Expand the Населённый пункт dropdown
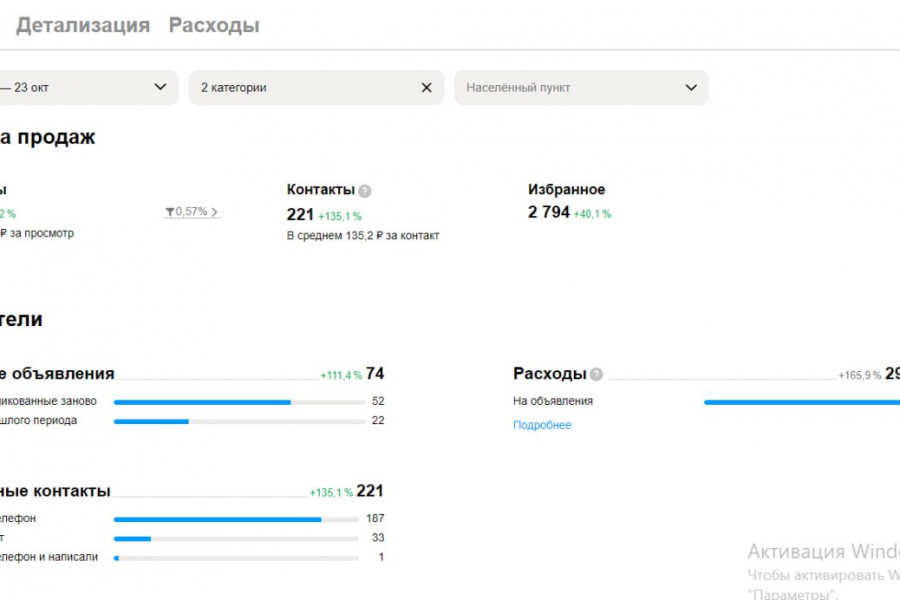This screenshot has height=600, width=900. pyautogui.click(x=581, y=87)
